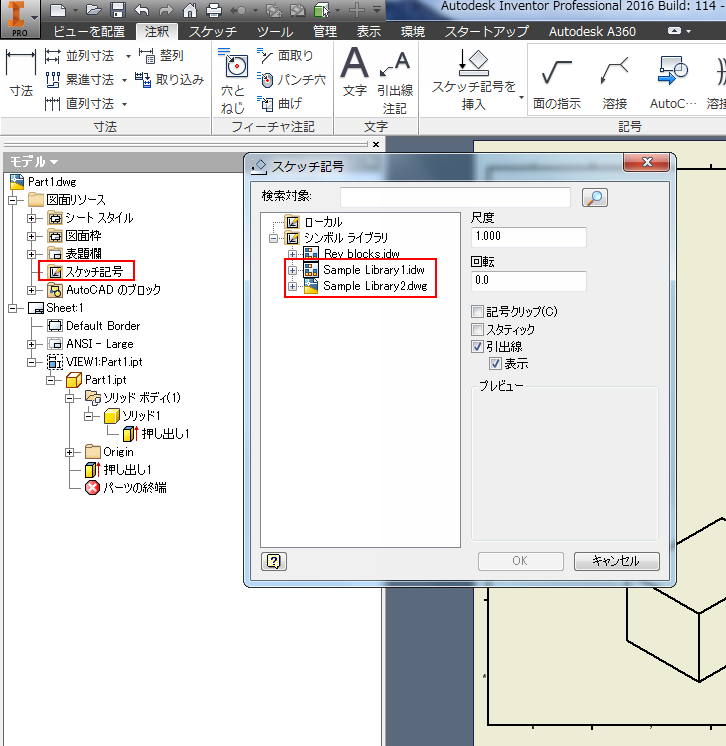Click the スケッチ記号を挿入 insert sketch symbol tool
Screen dimensions: 726x746
click(474, 80)
